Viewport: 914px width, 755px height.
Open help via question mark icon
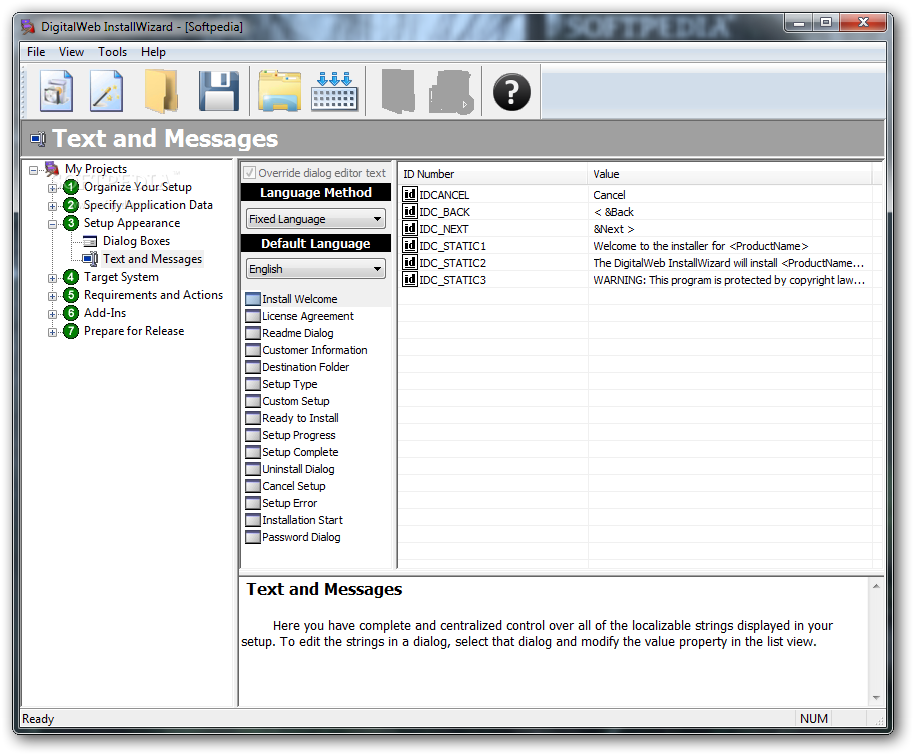click(512, 92)
